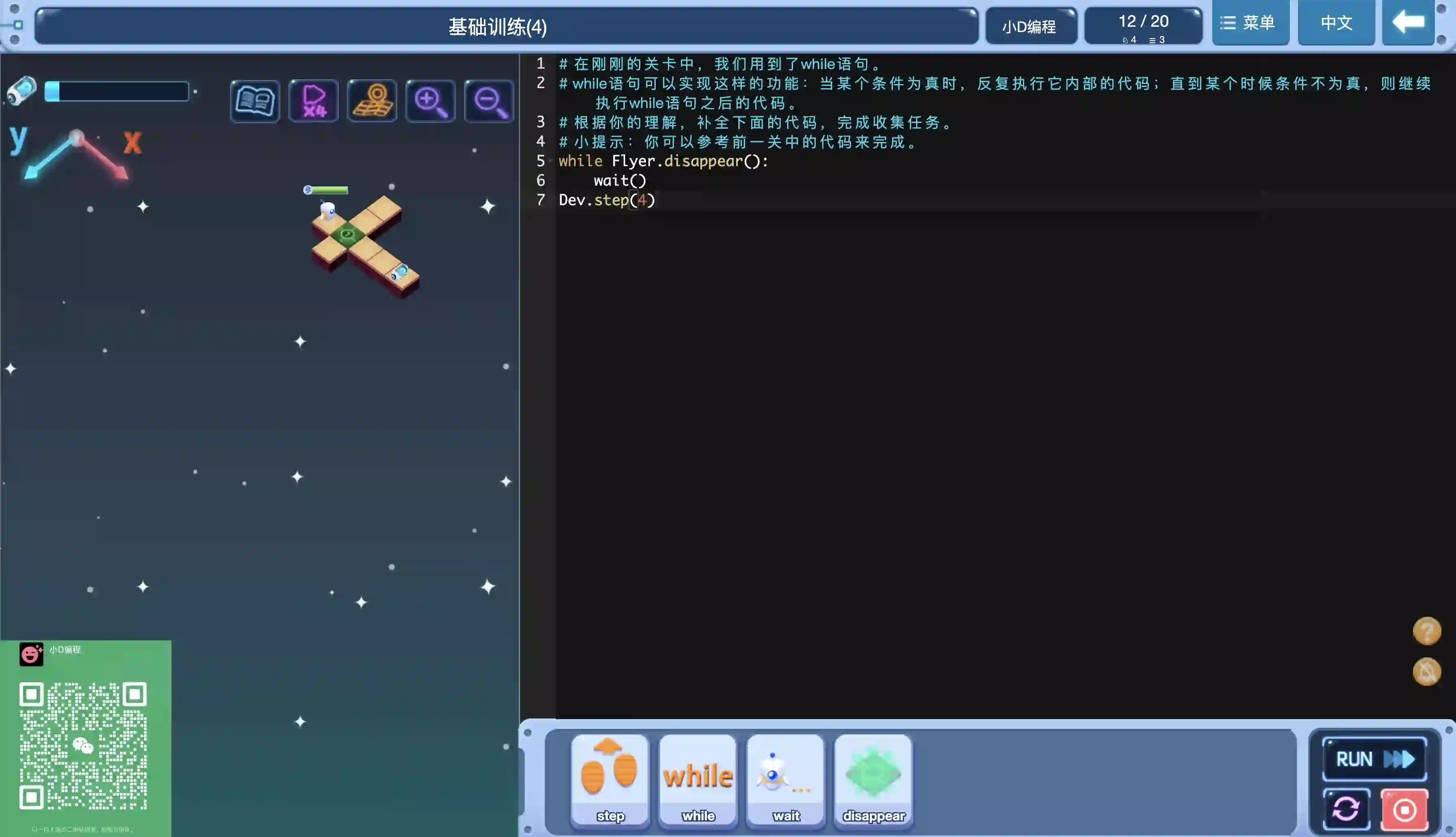
Task: Insert the wait code block
Action: click(x=785, y=780)
